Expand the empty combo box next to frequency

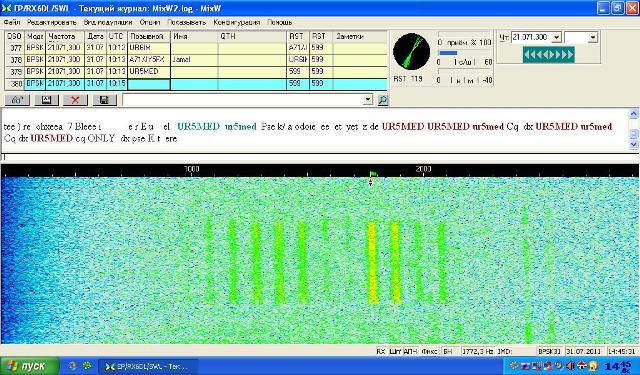point(592,38)
